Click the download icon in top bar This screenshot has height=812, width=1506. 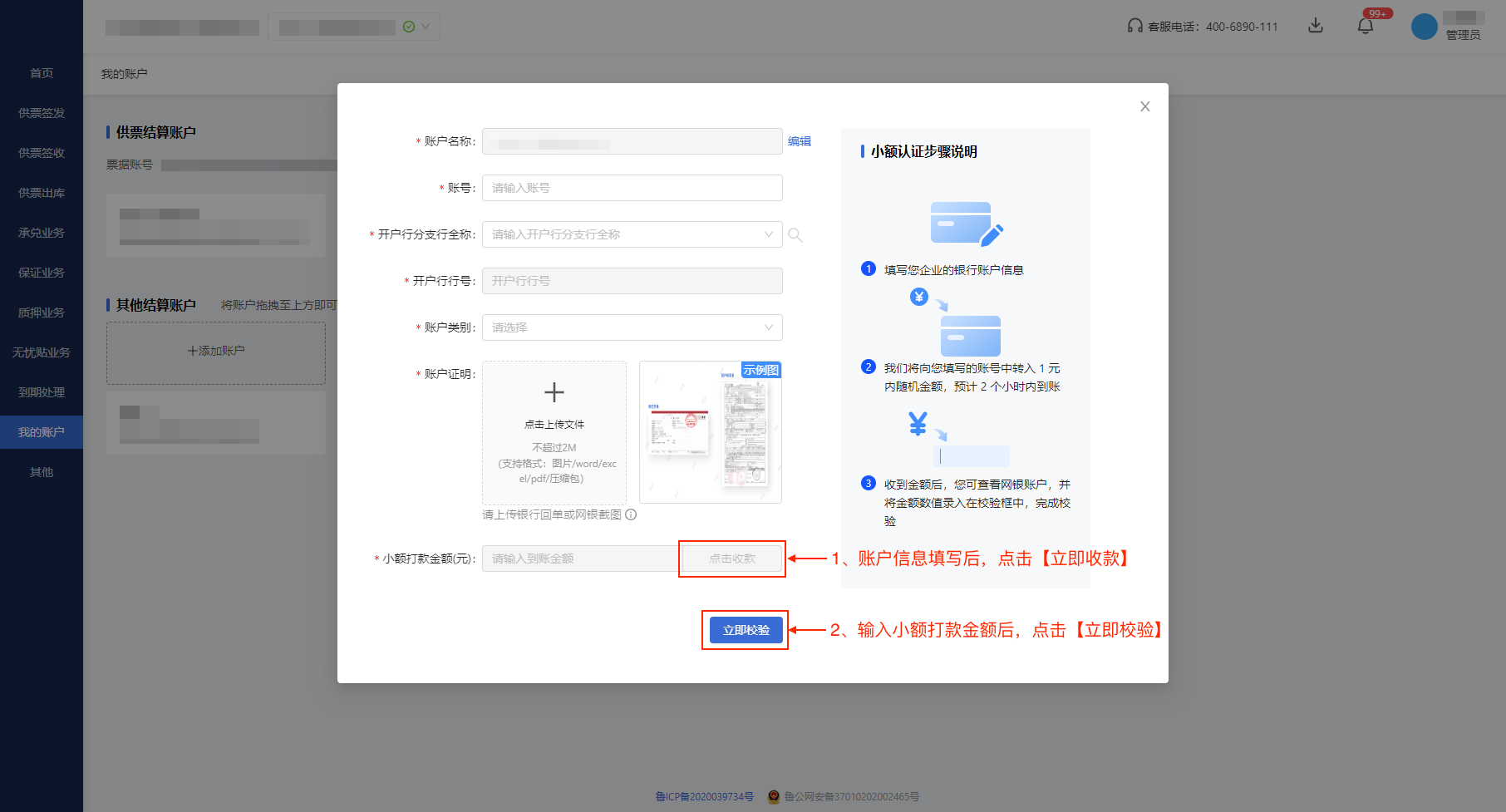(x=1316, y=26)
